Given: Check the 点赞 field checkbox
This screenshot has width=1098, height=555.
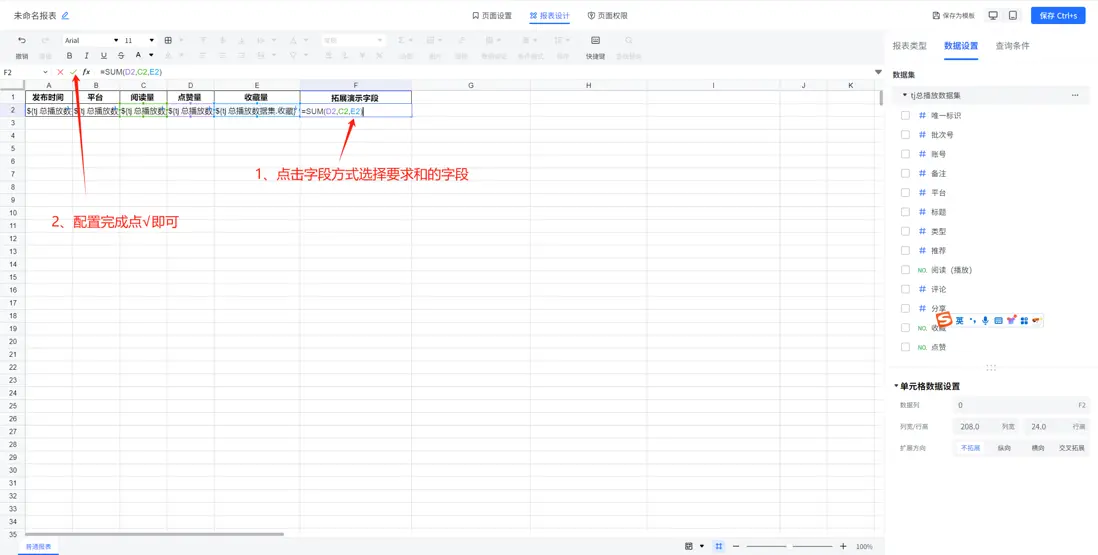Looking at the screenshot, I should 905,347.
